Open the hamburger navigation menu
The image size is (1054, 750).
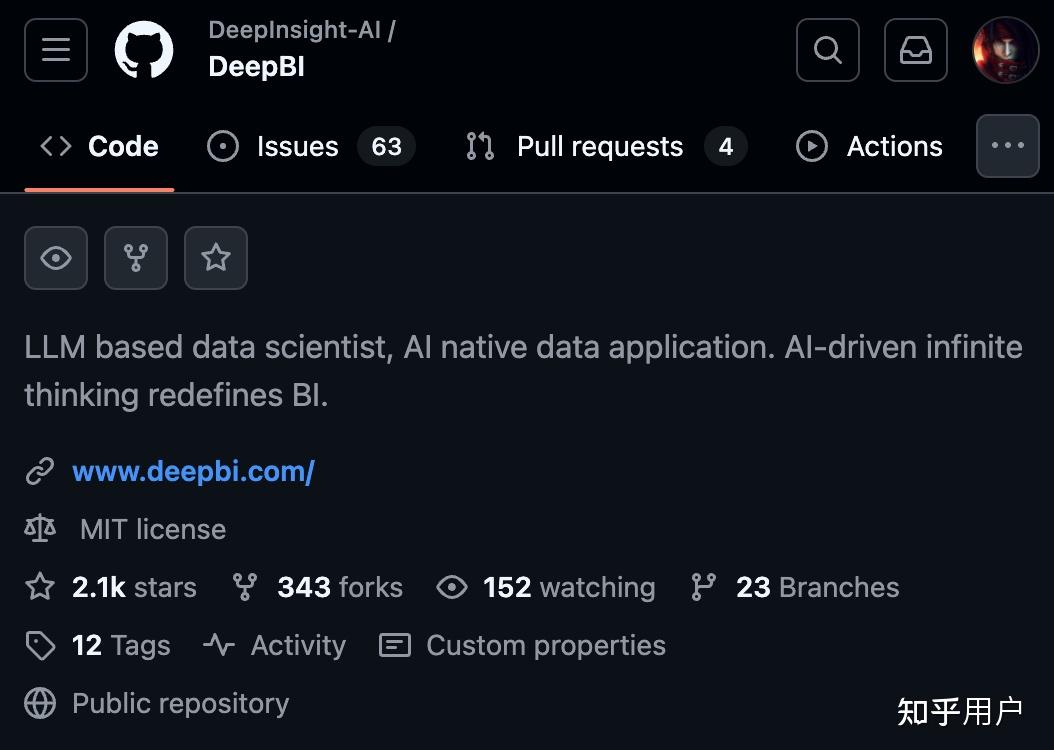tap(56, 49)
